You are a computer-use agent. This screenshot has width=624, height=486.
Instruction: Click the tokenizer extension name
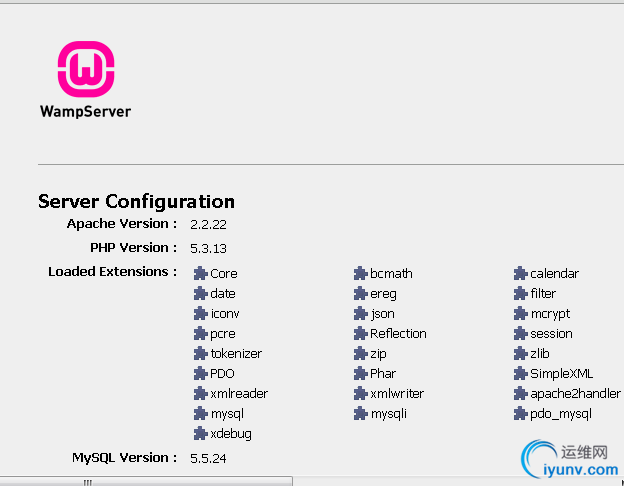pos(236,353)
